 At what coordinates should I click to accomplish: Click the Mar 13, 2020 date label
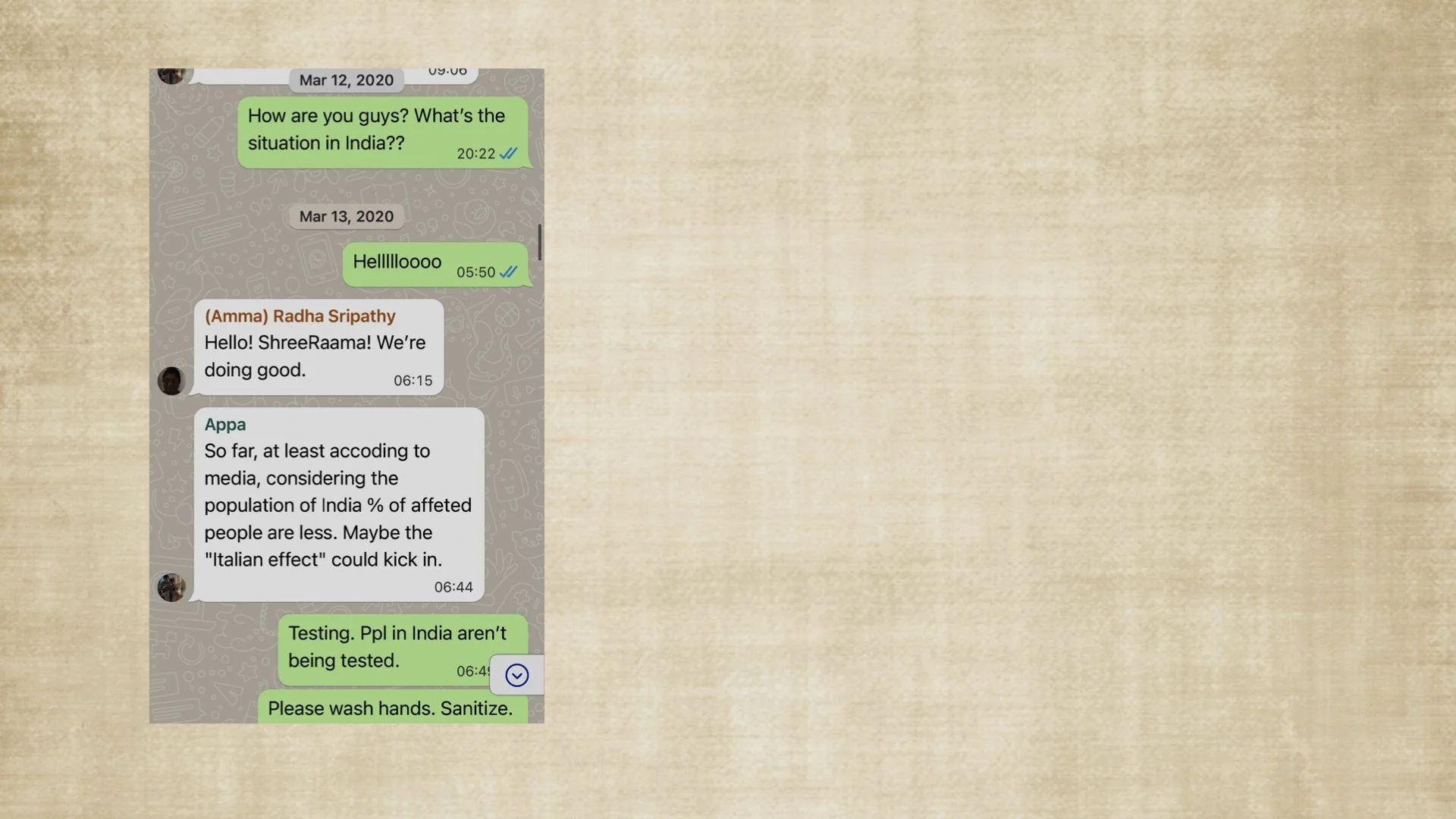click(x=347, y=217)
